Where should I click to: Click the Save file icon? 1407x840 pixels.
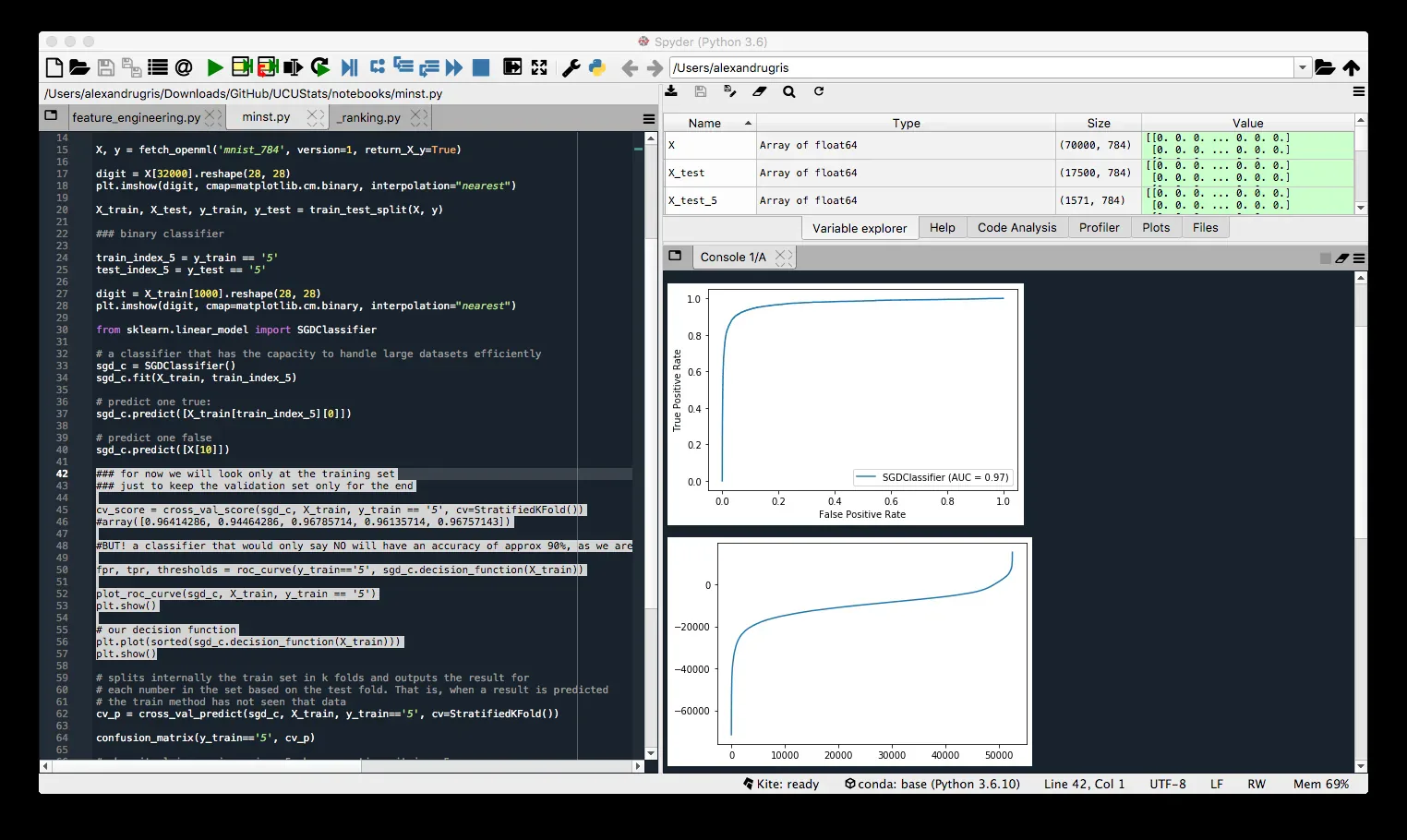(106, 67)
